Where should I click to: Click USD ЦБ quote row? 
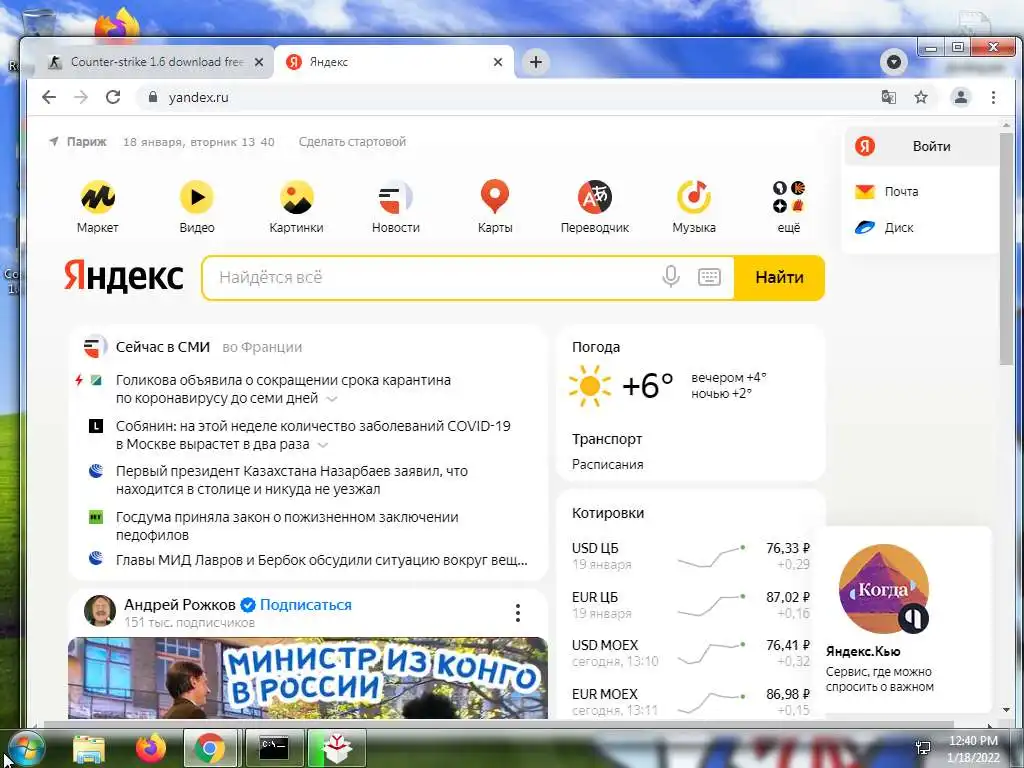pos(690,556)
